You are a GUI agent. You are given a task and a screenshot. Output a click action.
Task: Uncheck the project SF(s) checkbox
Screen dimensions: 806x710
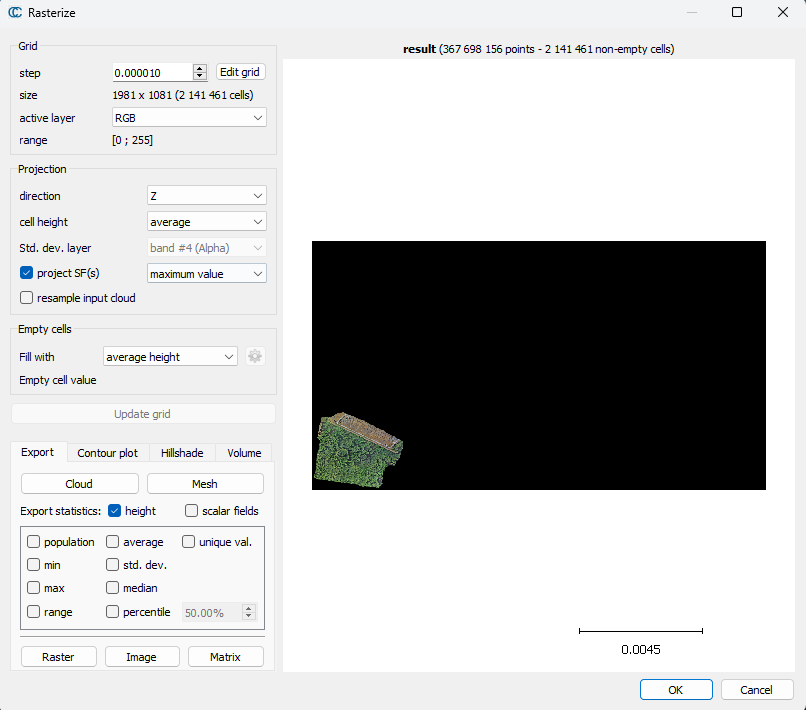coord(27,273)
